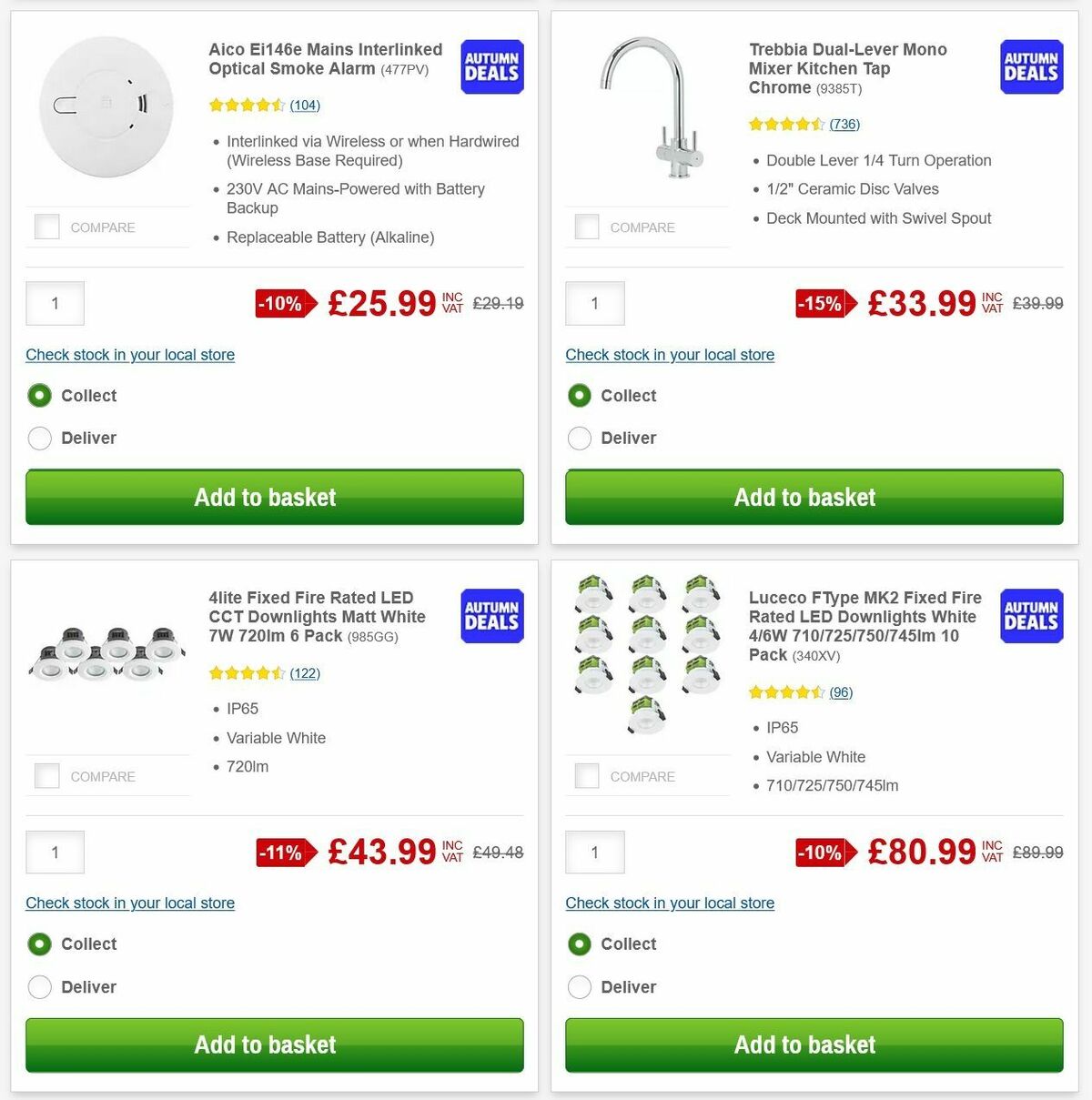Image resolution: width=1092 pixels, height=1100 pixels.
Task: Select Deliver for the Luceco downlights
Action: (x=580, y=986)
